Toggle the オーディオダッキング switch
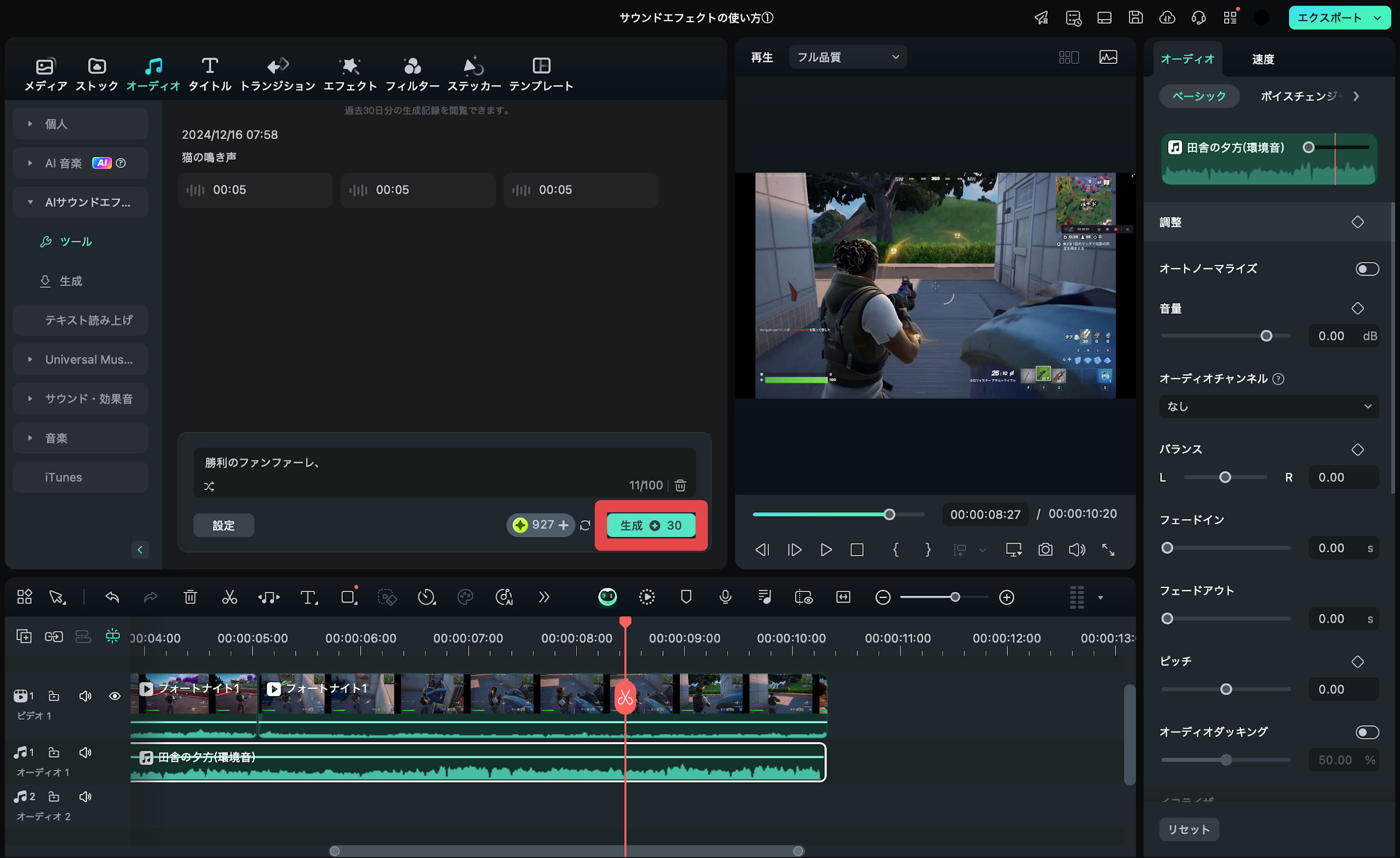 tap(1367, 732)
